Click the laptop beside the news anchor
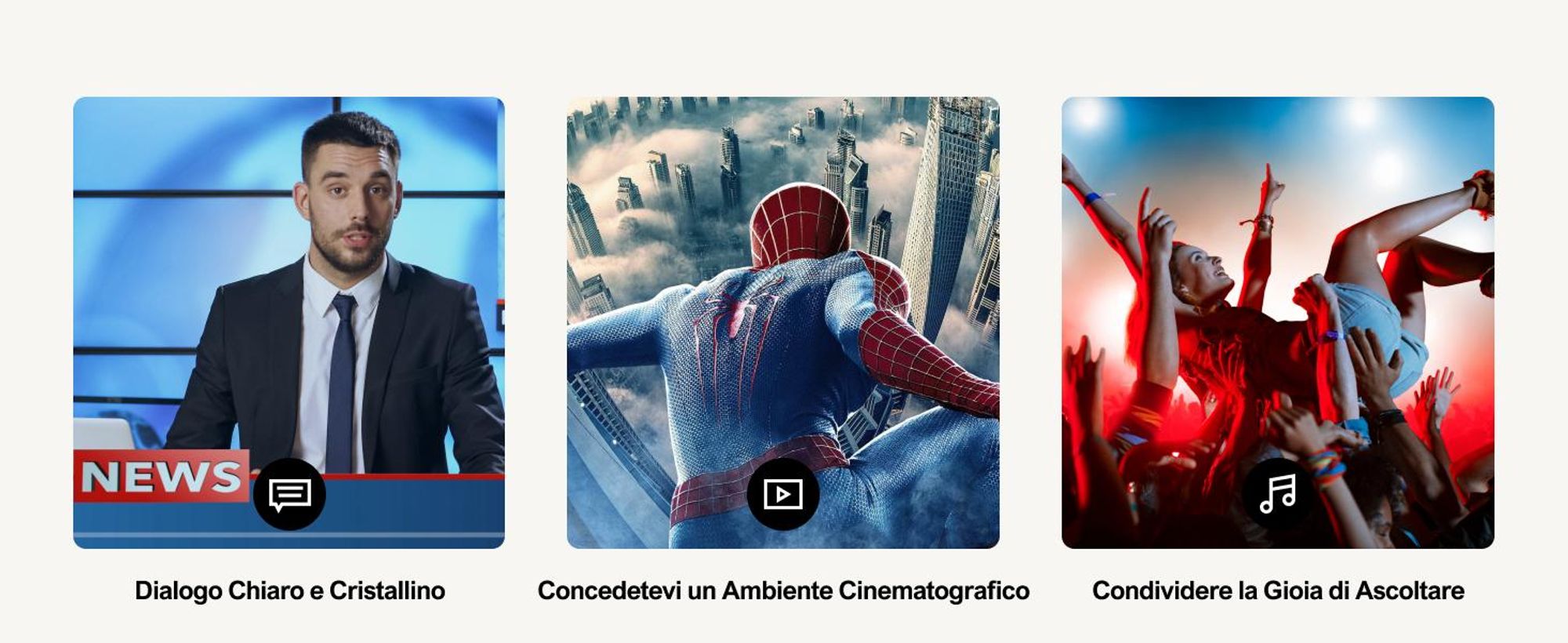Viewport: 1568px width, 643px height. click(x=104, y=434)
